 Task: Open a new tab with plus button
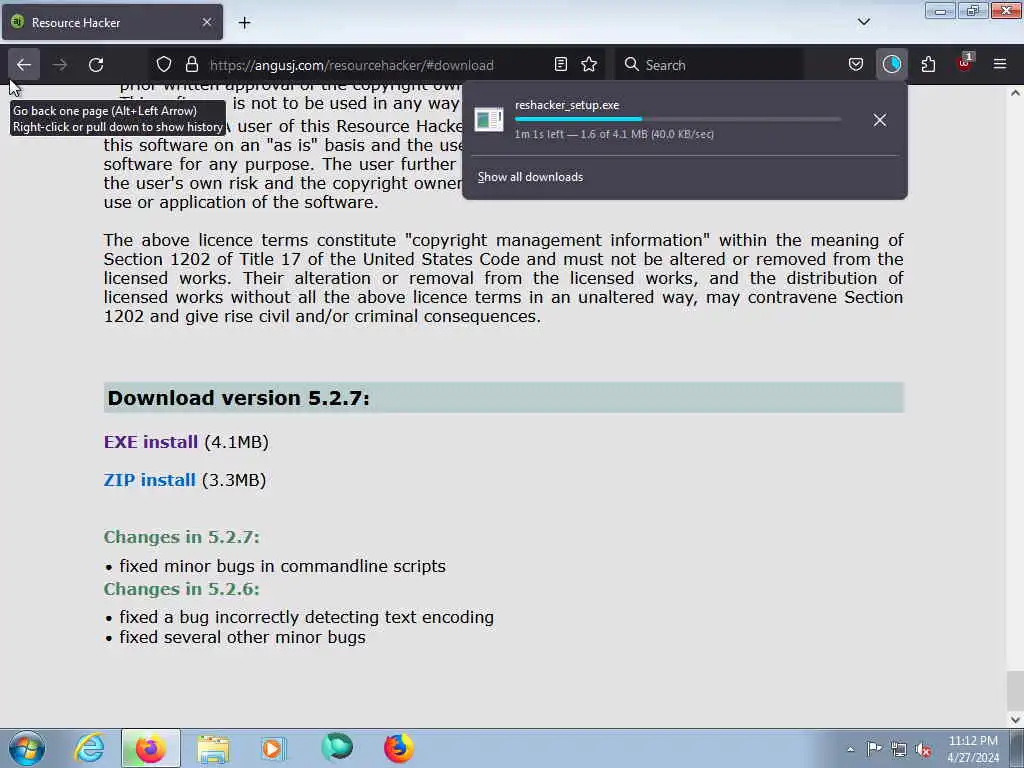(x=244, y=23)
